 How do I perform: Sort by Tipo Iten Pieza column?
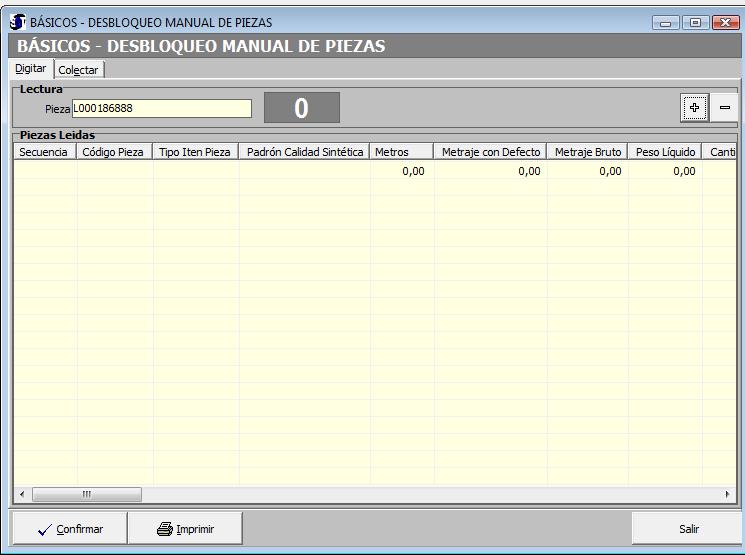tap(196, 152)
